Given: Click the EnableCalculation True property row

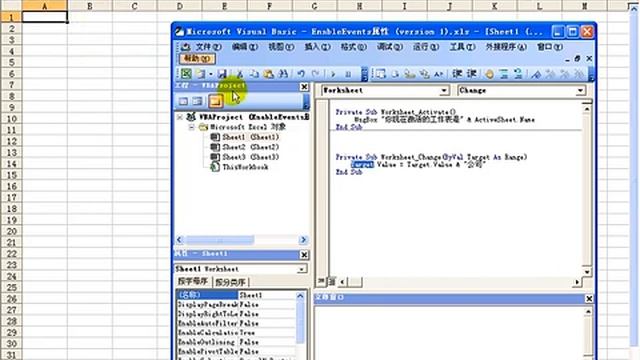Looking at the screenshot, I should pyautogui.click(x=236, y=333).
